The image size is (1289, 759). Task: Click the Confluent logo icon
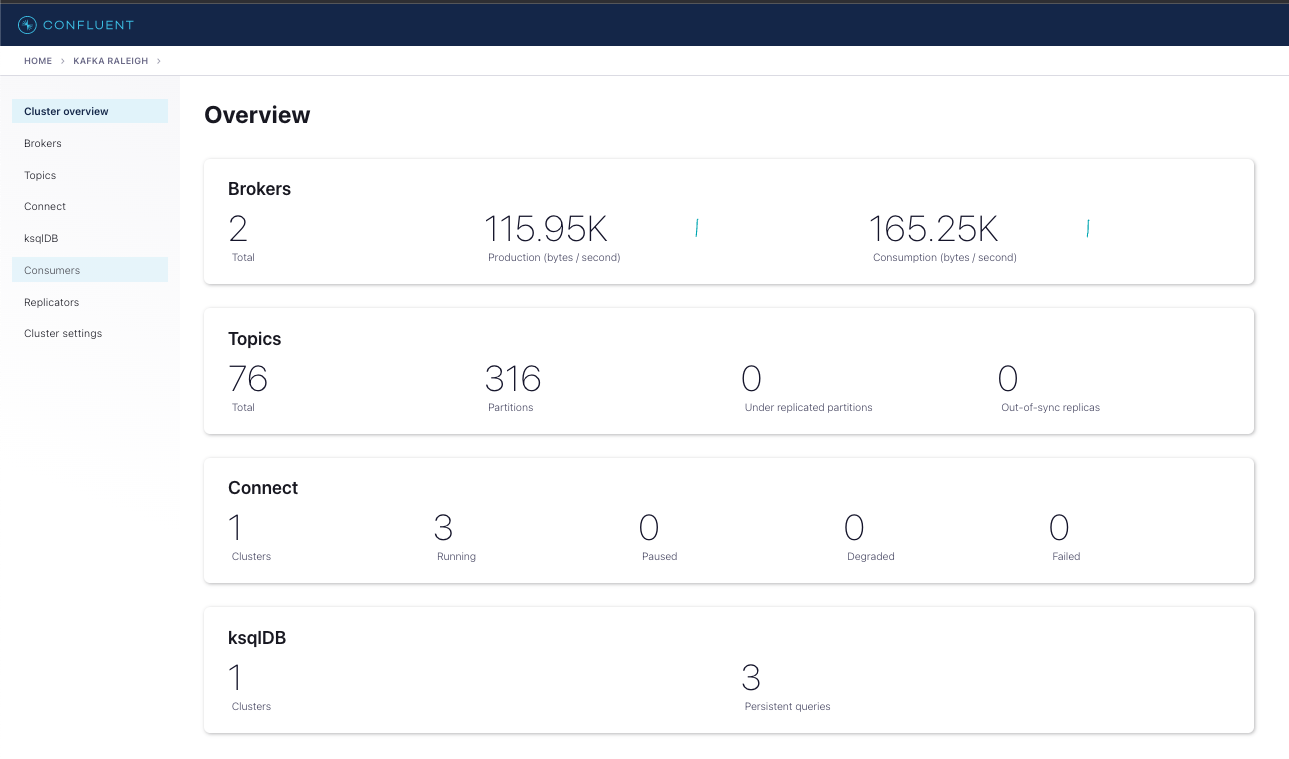(27, 25)
